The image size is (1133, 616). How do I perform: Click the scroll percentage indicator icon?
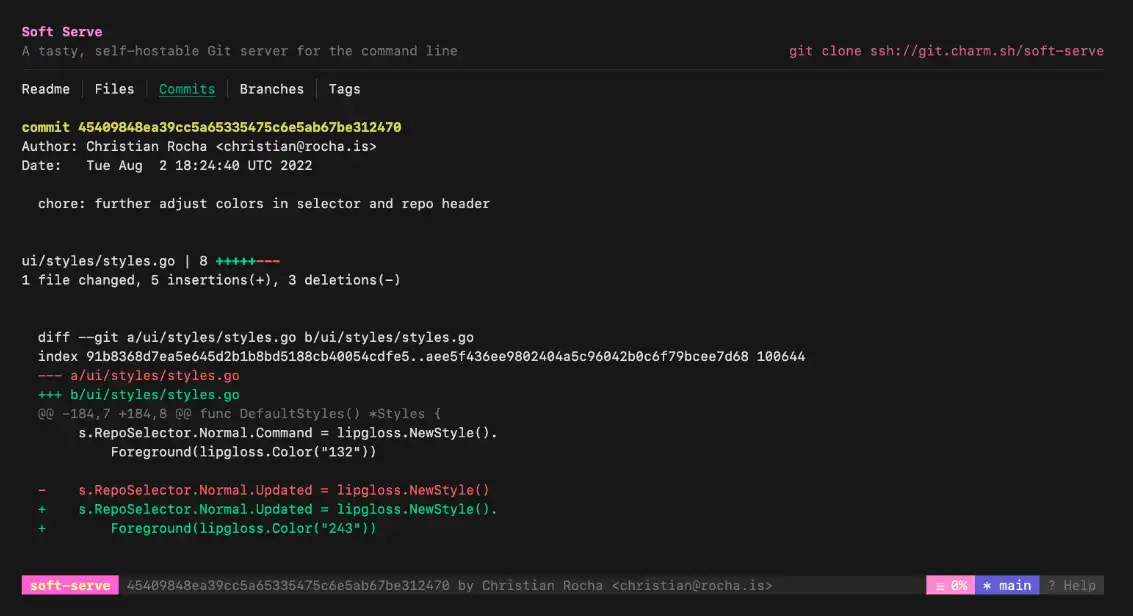pos(940,586)
